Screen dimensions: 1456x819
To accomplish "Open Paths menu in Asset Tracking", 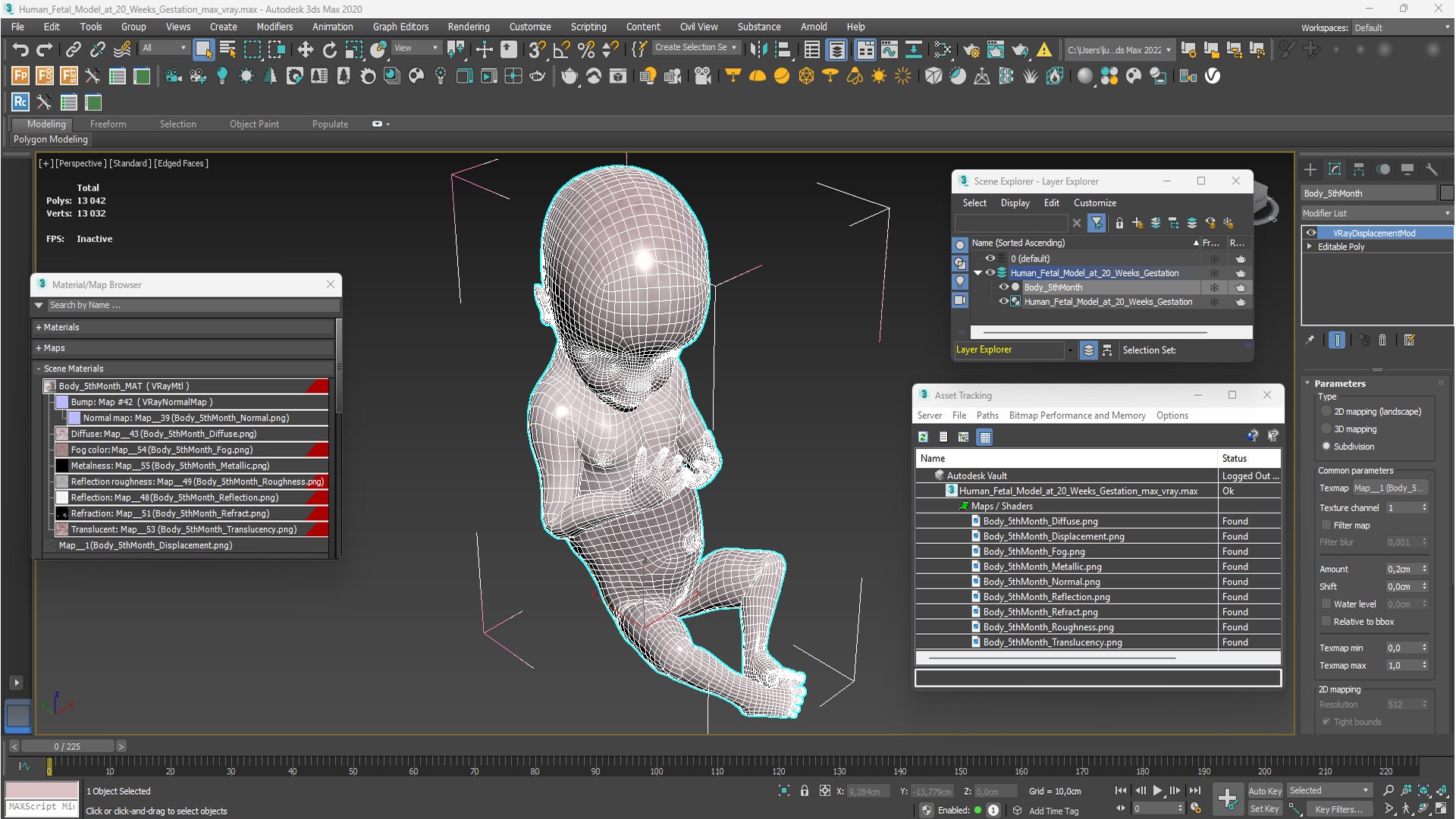I will 987,416.
